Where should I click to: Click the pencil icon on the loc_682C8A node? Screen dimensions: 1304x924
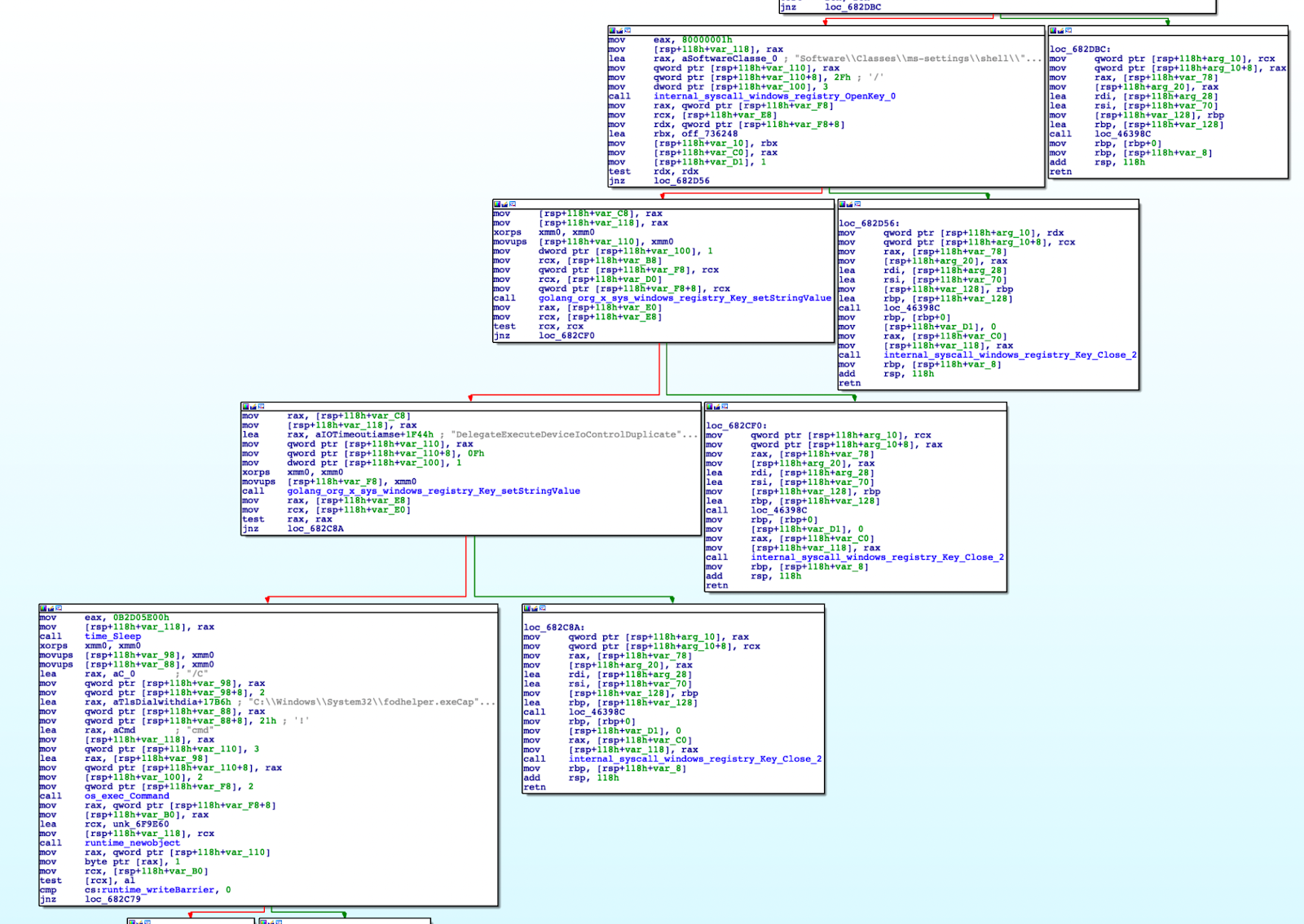[535, 608]
